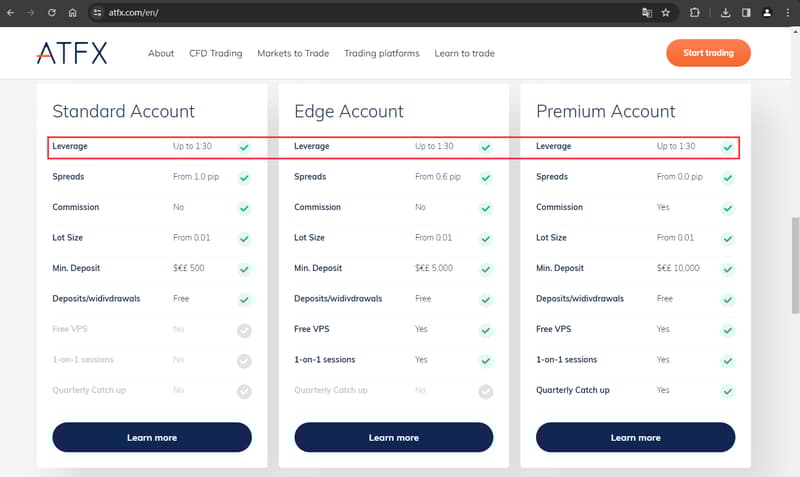Image resolution: width=800 pixels, height=477 pixels.
Task: Open the browser downloads icon
Action: 725,13
